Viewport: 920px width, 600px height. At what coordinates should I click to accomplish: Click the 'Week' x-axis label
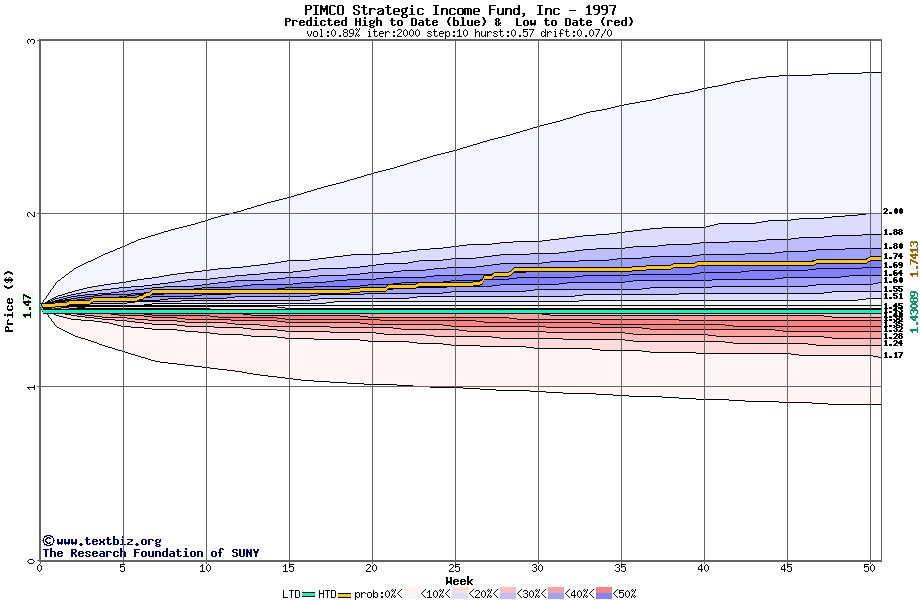click(459, 581)
